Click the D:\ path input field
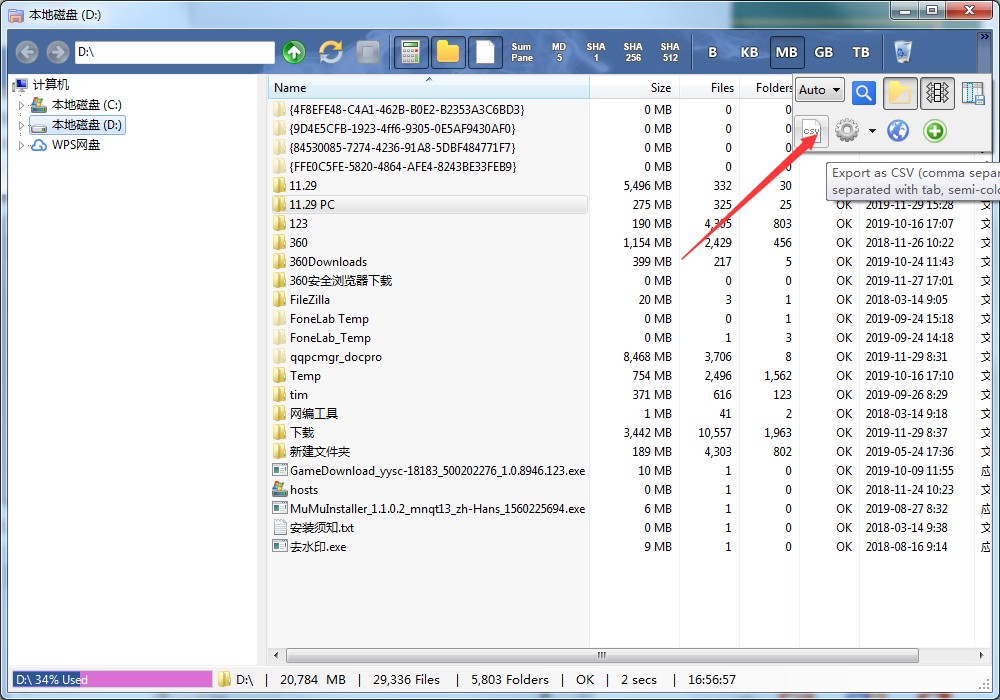 pos(173,52)
